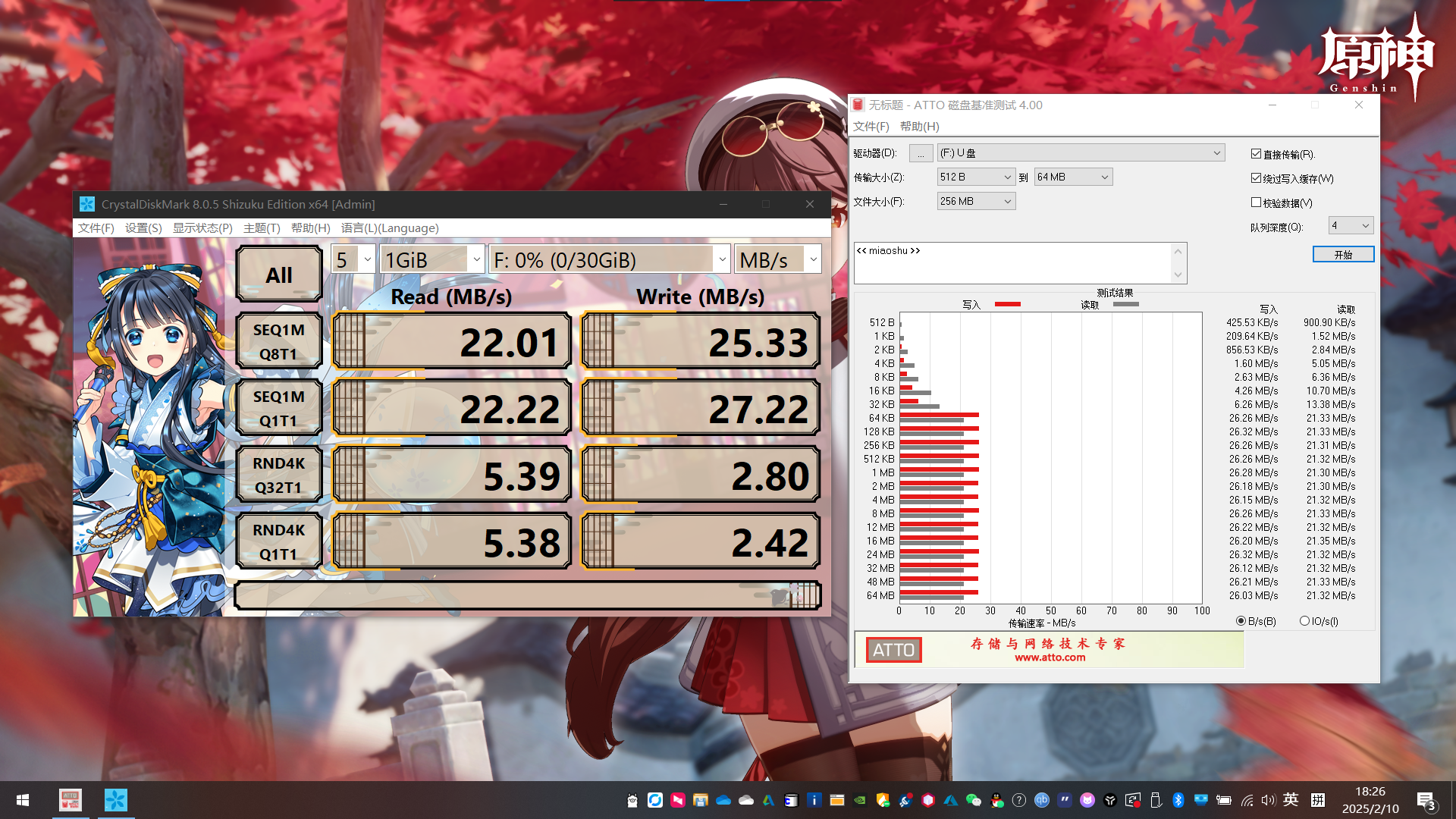Click the Bluetooth tray icon
The width and height of the screenshot is (1456, 819).
pos(1178,800)
